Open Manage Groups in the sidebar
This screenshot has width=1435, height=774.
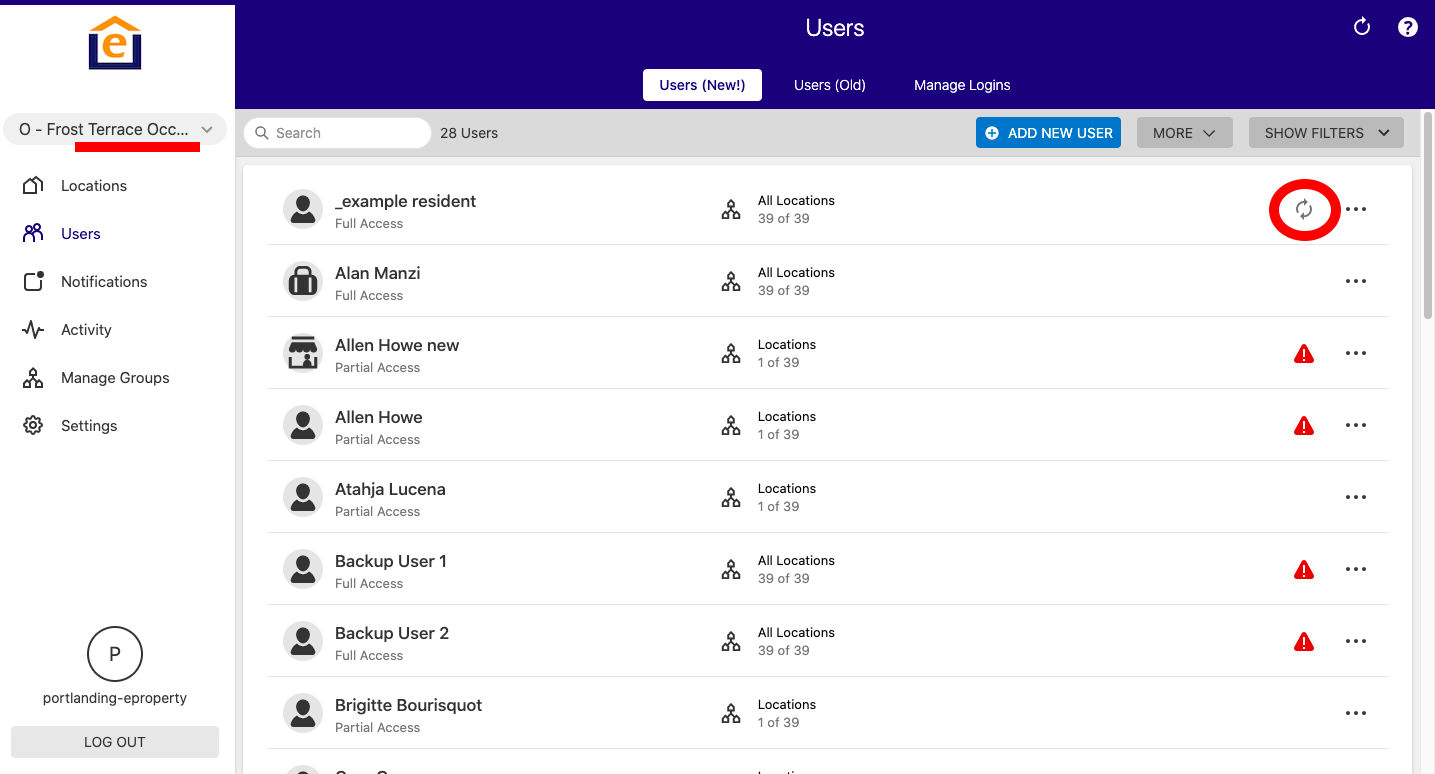click(x=115, y=377)
